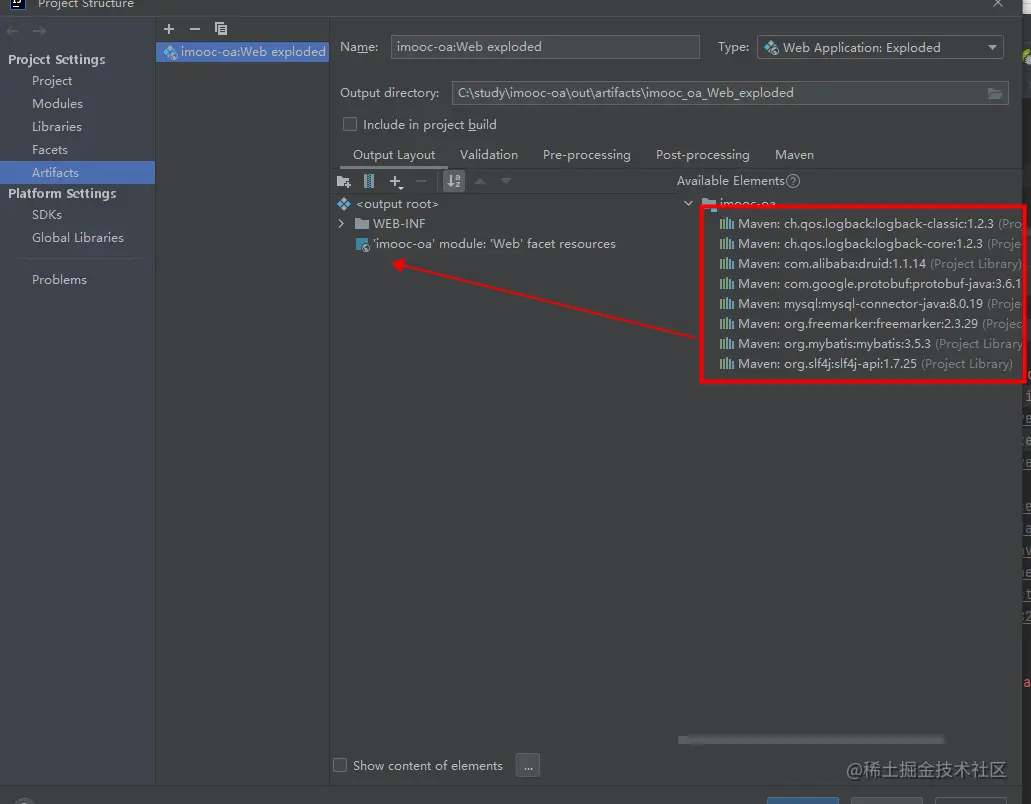The height and width of the screenshot is (804, 1031).
Task: Open Libraries settings page
Action: pyautogui.click(x=57, y=127)
